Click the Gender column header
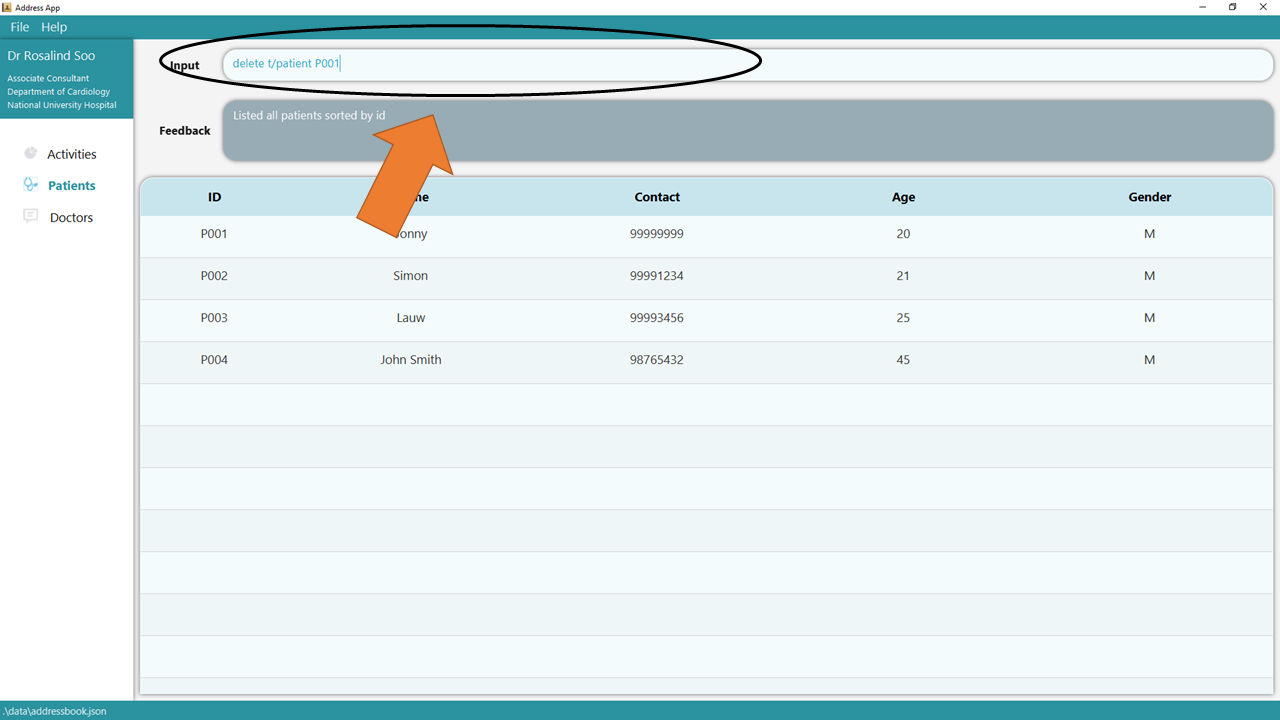The height and width of the screenshot is (720, 1280). pyautogui.click(x=1149, y=197)
